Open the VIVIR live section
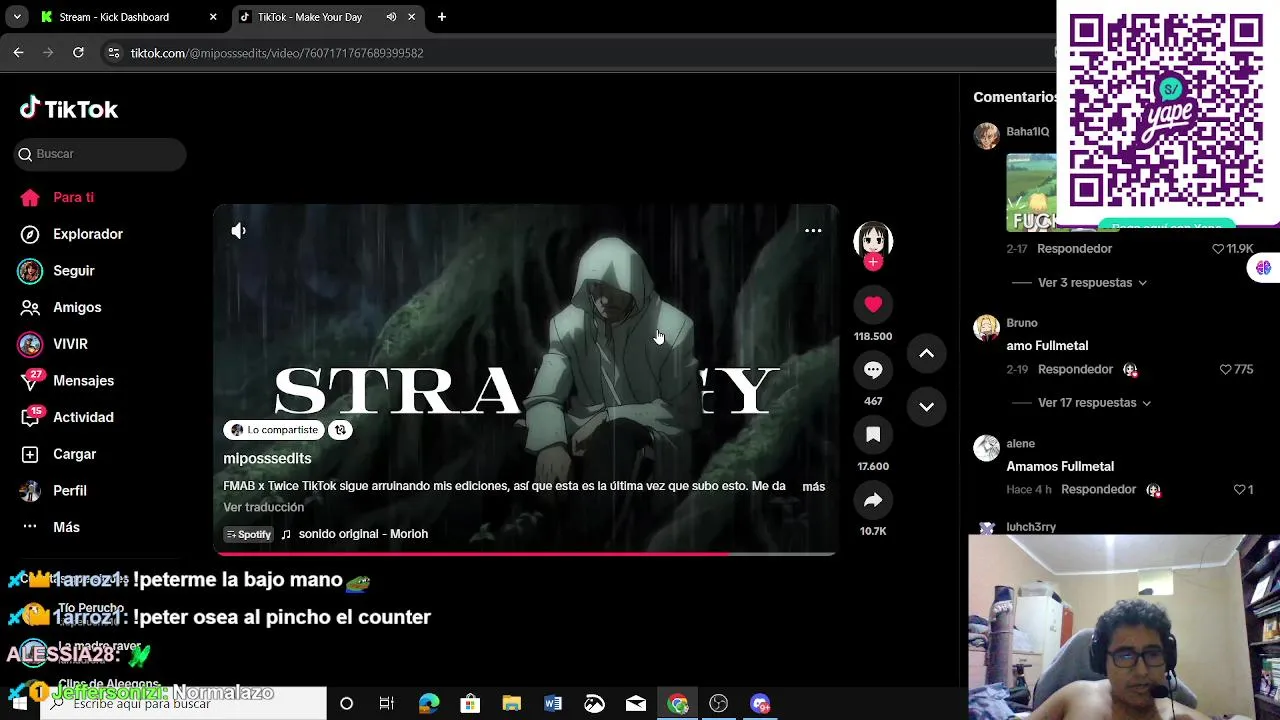 click(x=53, y=344)
